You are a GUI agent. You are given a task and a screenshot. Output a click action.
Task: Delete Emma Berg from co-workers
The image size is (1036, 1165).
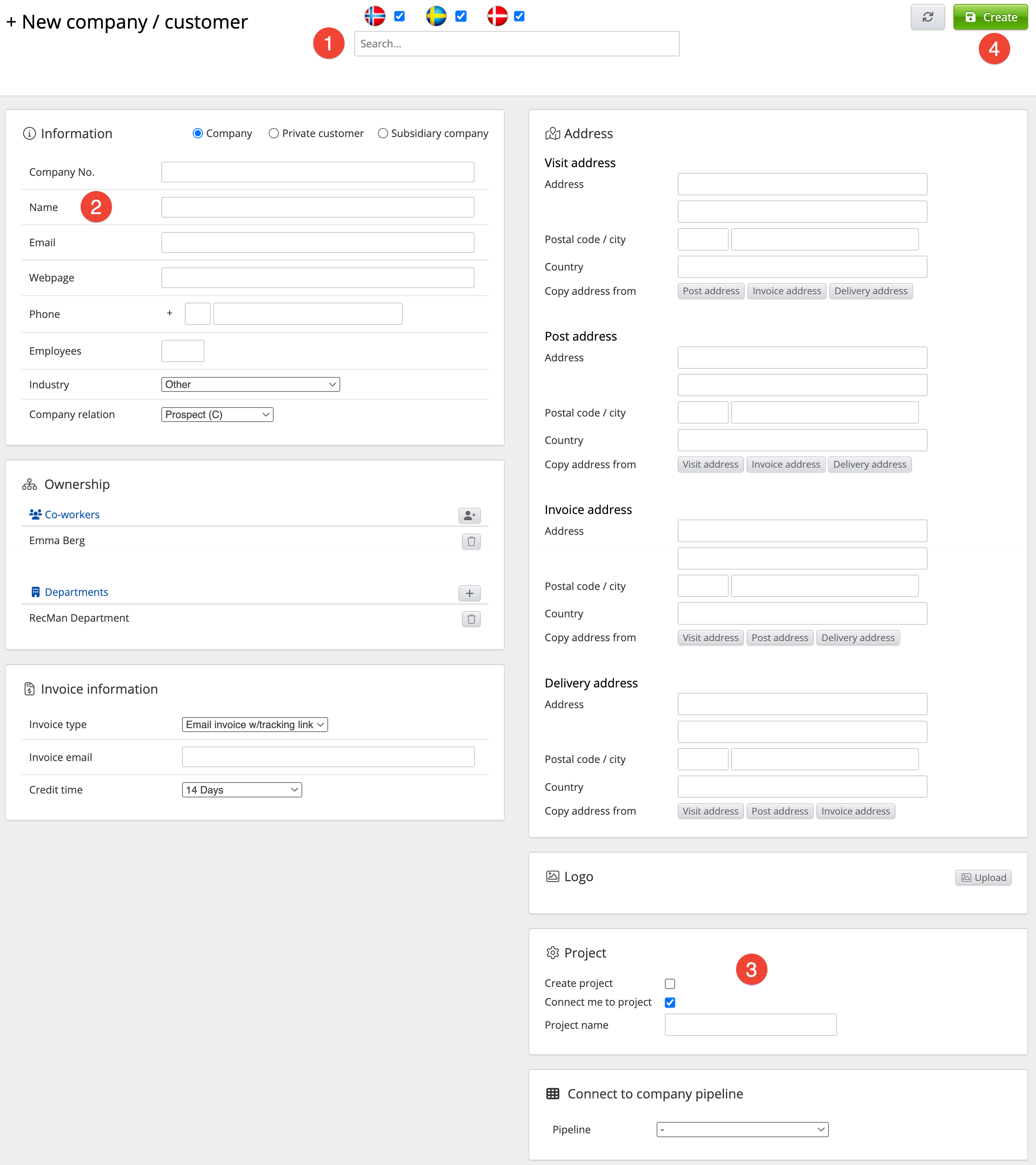click(471, 541)
